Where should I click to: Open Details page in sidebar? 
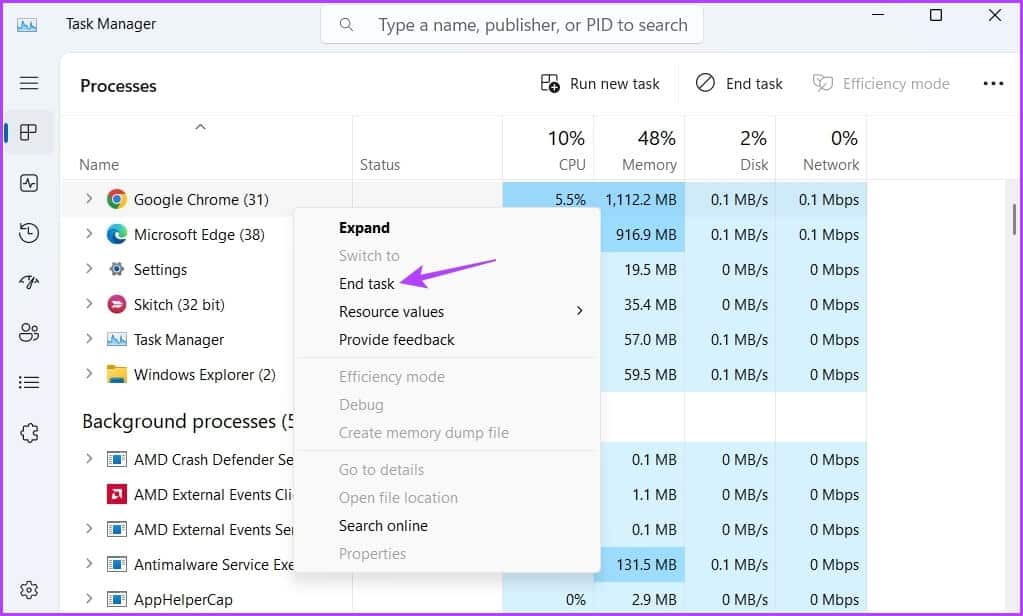click(29, 383)
